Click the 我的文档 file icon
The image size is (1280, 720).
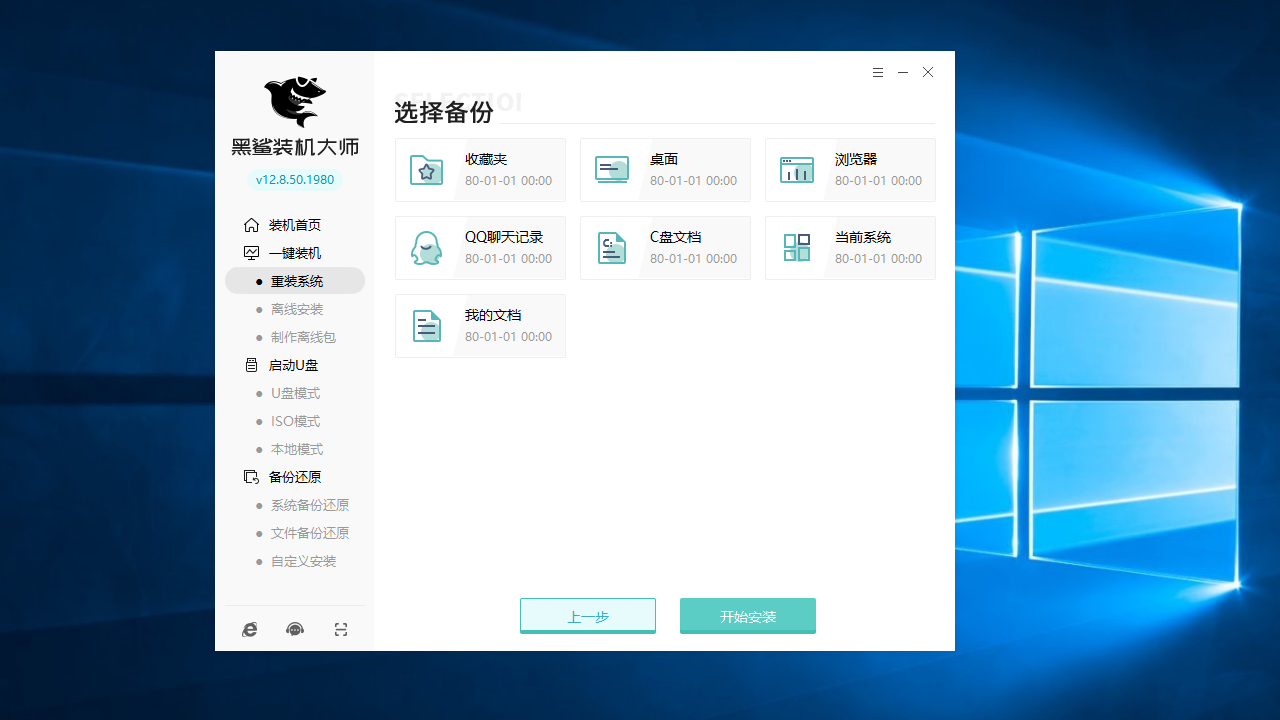click(427, 326)
